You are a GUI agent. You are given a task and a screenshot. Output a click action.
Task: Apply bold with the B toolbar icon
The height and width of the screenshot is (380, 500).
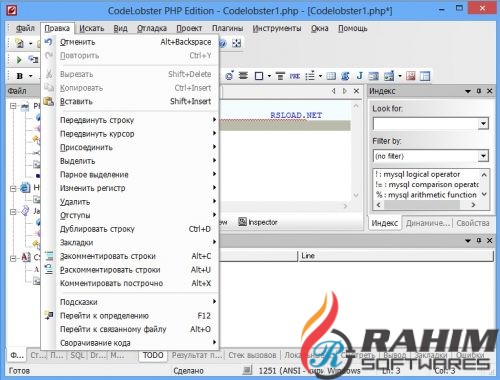pyautogui.click(x=20, y=76)
